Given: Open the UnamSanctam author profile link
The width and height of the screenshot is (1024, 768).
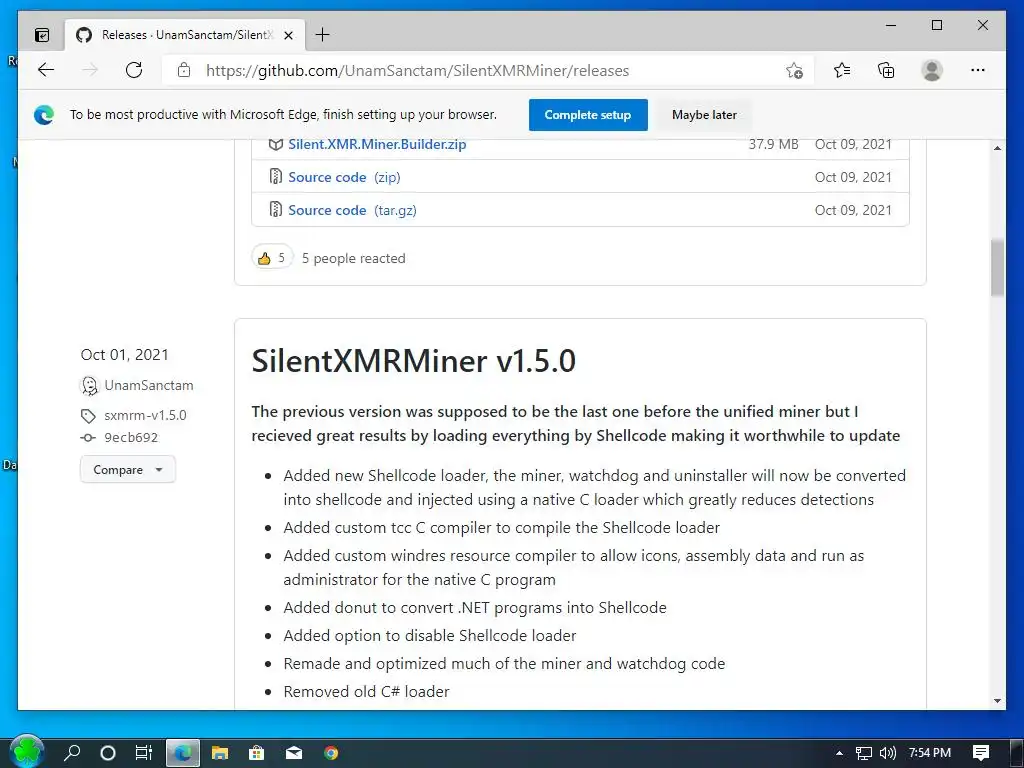Looking at the screenshot, I should pos(149,385).
